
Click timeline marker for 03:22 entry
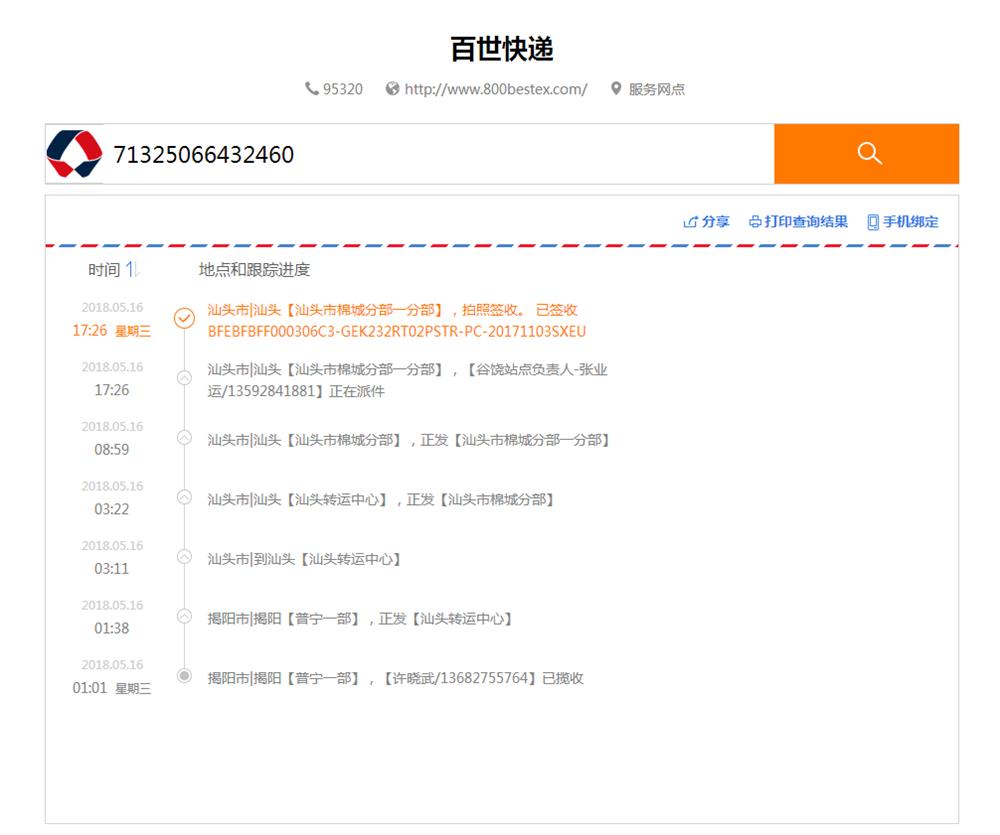[x=184, y=497]
